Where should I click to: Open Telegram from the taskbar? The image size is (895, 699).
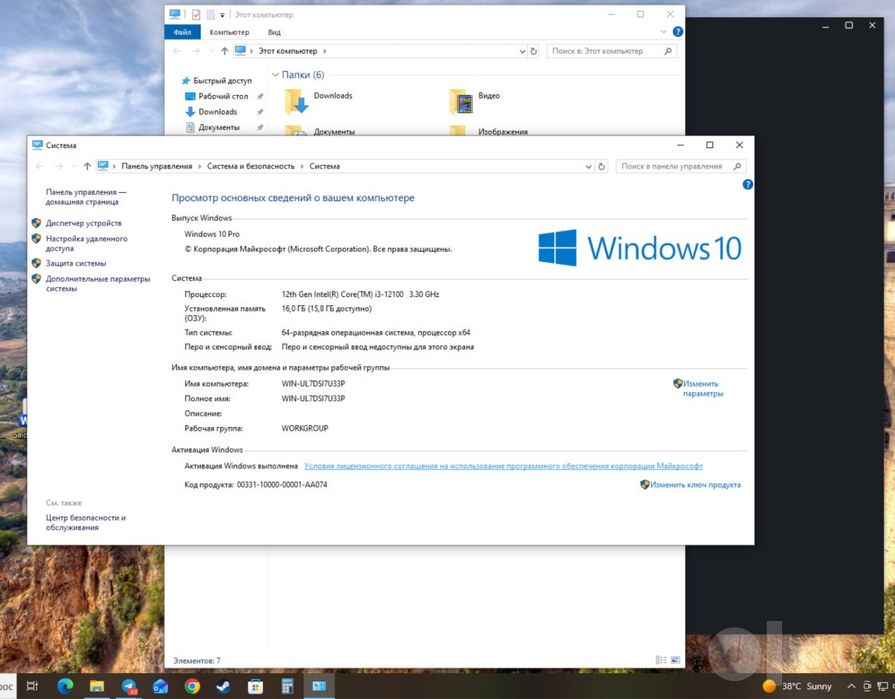130,686
